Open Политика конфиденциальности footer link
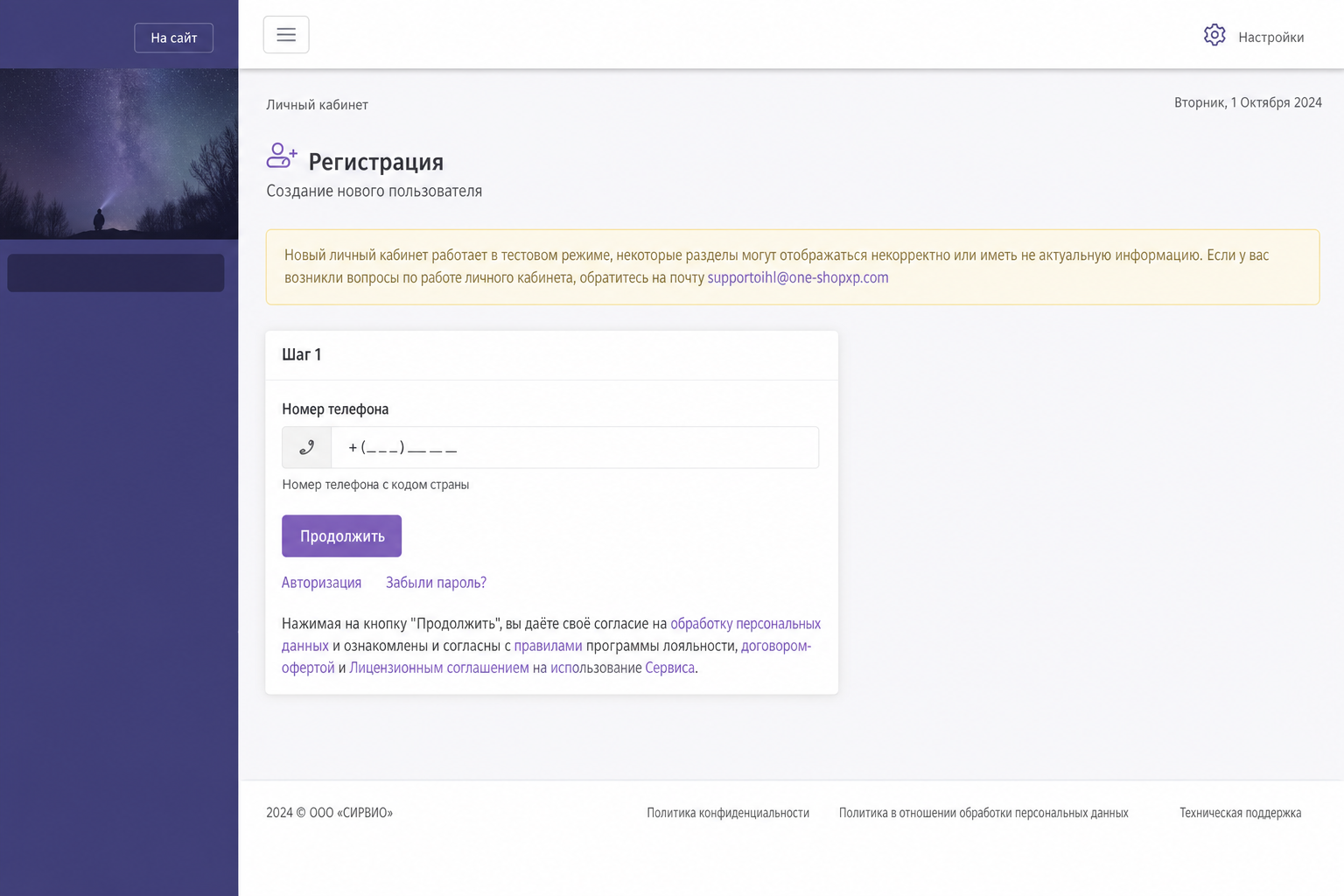This screenshot has height=896, width=1344. (728, 813)
